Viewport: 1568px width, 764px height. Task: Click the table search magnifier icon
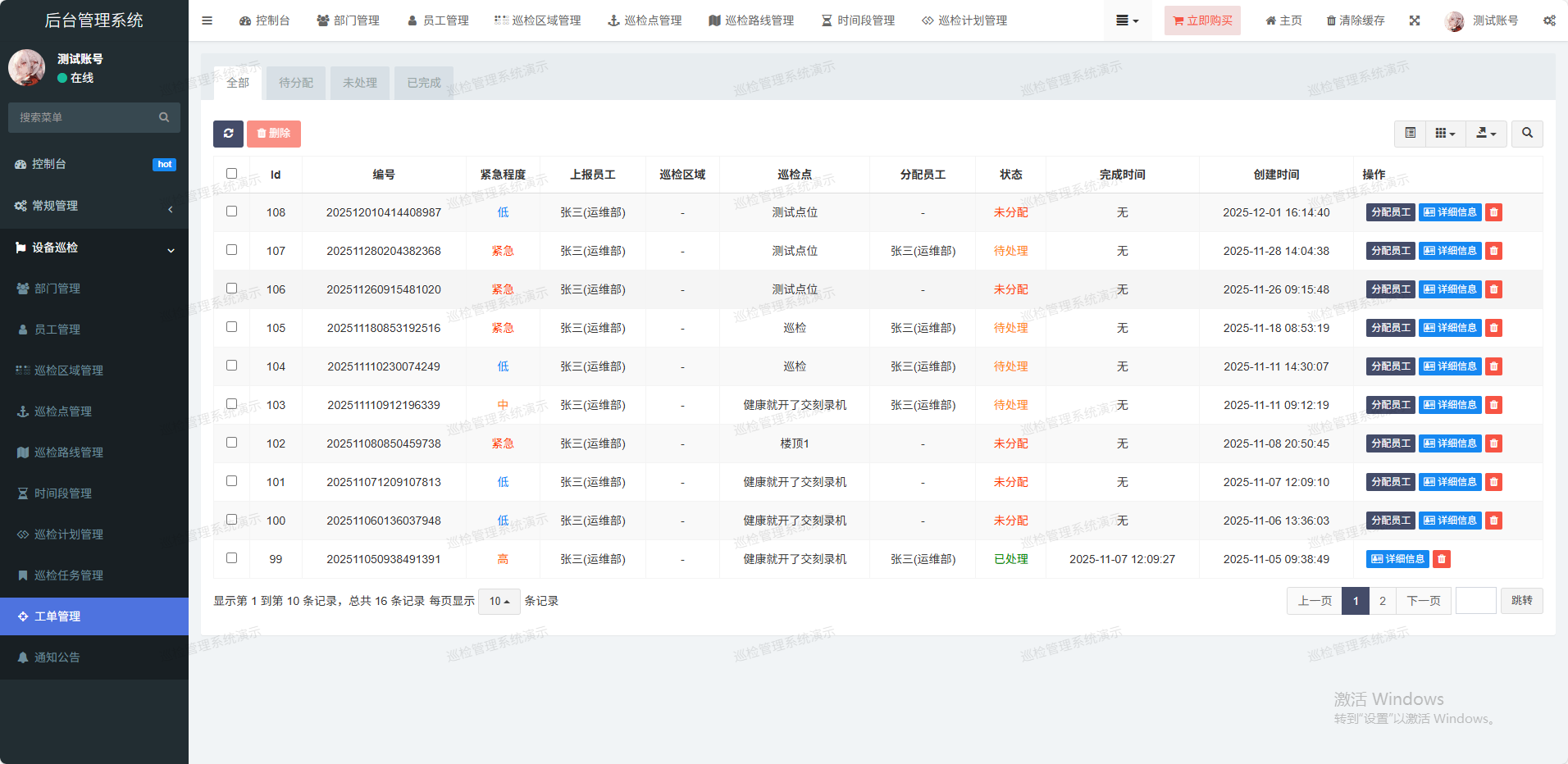coord(1527,134)
